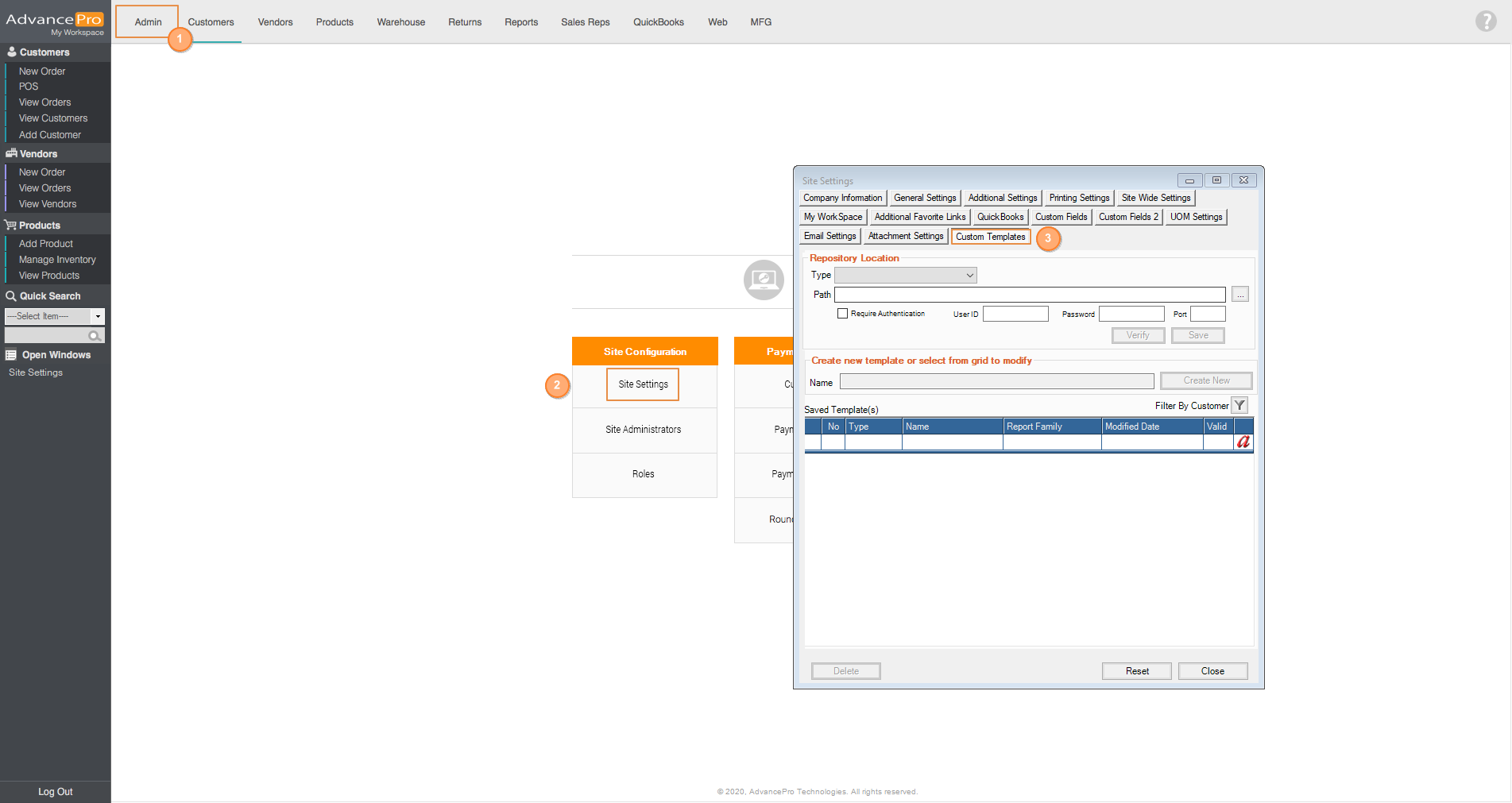Screen dimensions: 1512x803
Task: Open the Printing Settings tab
Action: click(x=1078, y=198)
